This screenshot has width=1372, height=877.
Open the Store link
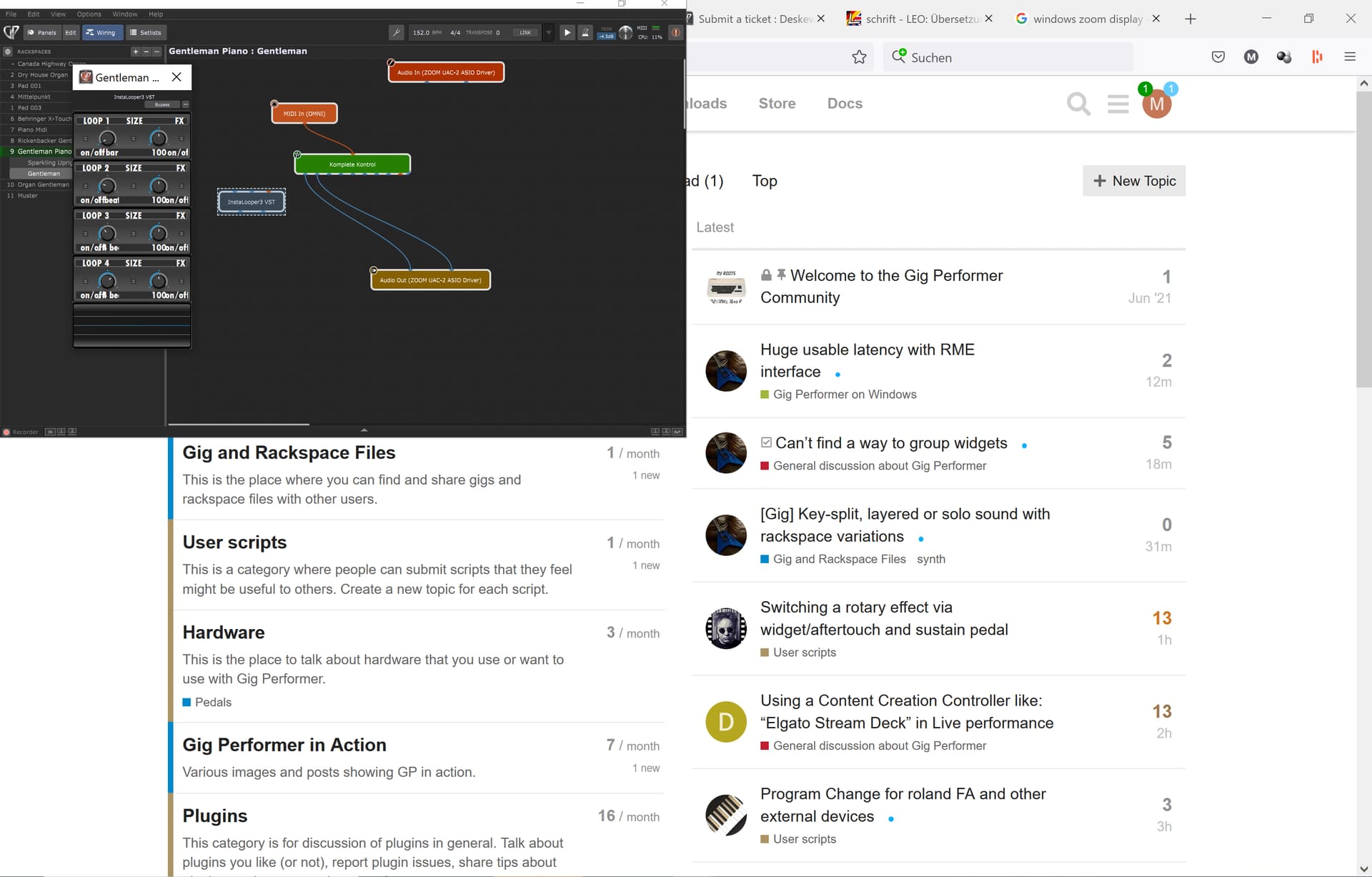point(777,104)
